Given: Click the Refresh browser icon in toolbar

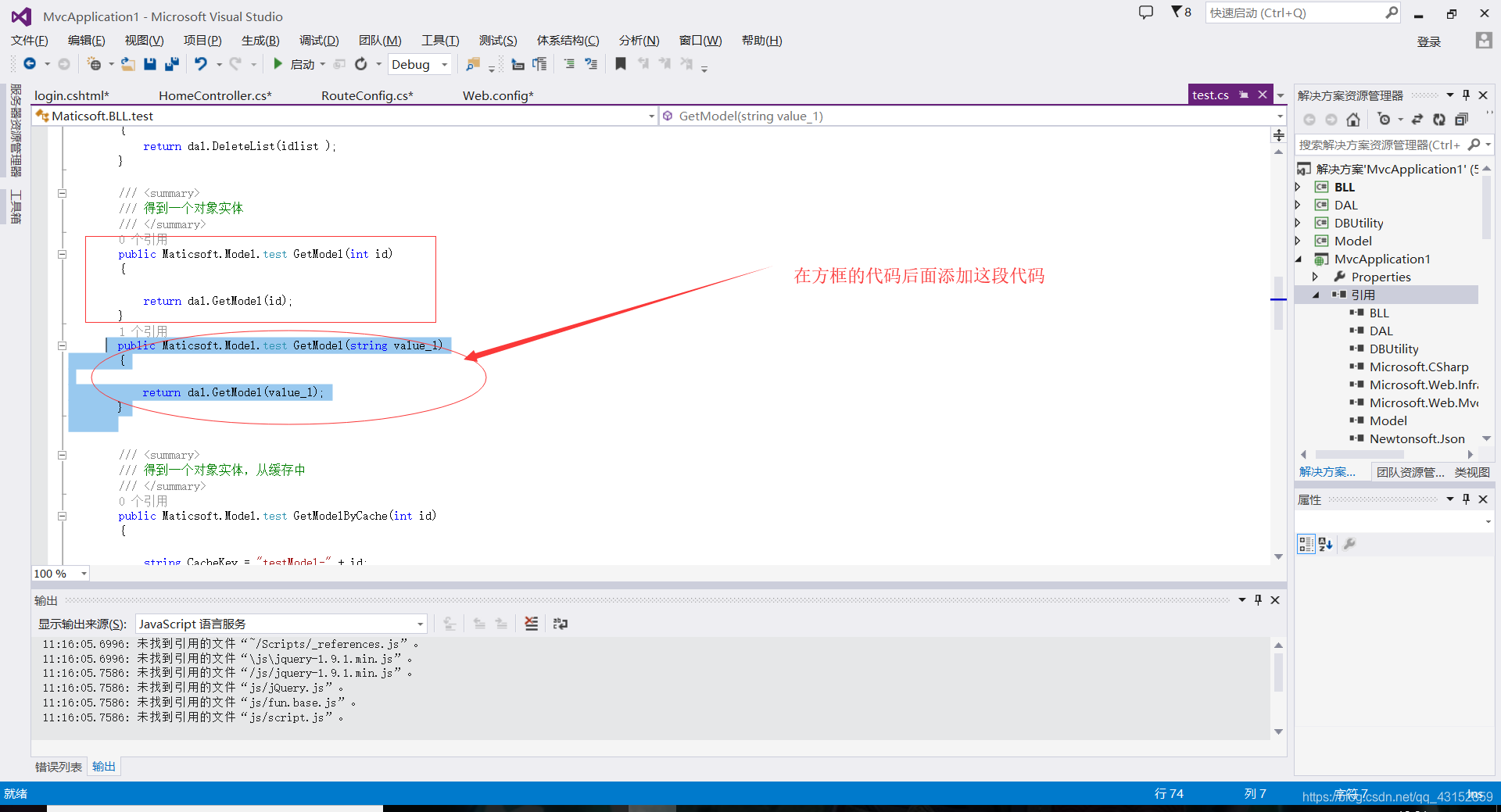Looking at the screenshot, I should (361, 64).
